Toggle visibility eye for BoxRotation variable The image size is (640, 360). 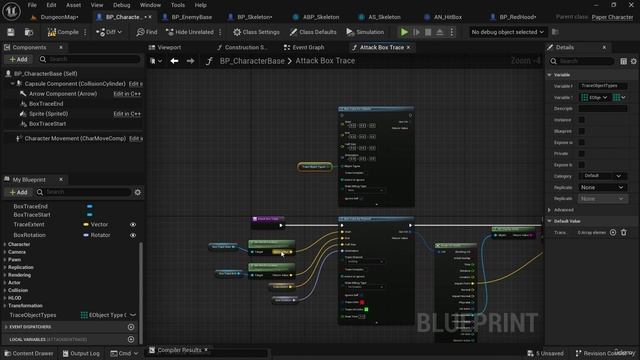tap(133, 235)
